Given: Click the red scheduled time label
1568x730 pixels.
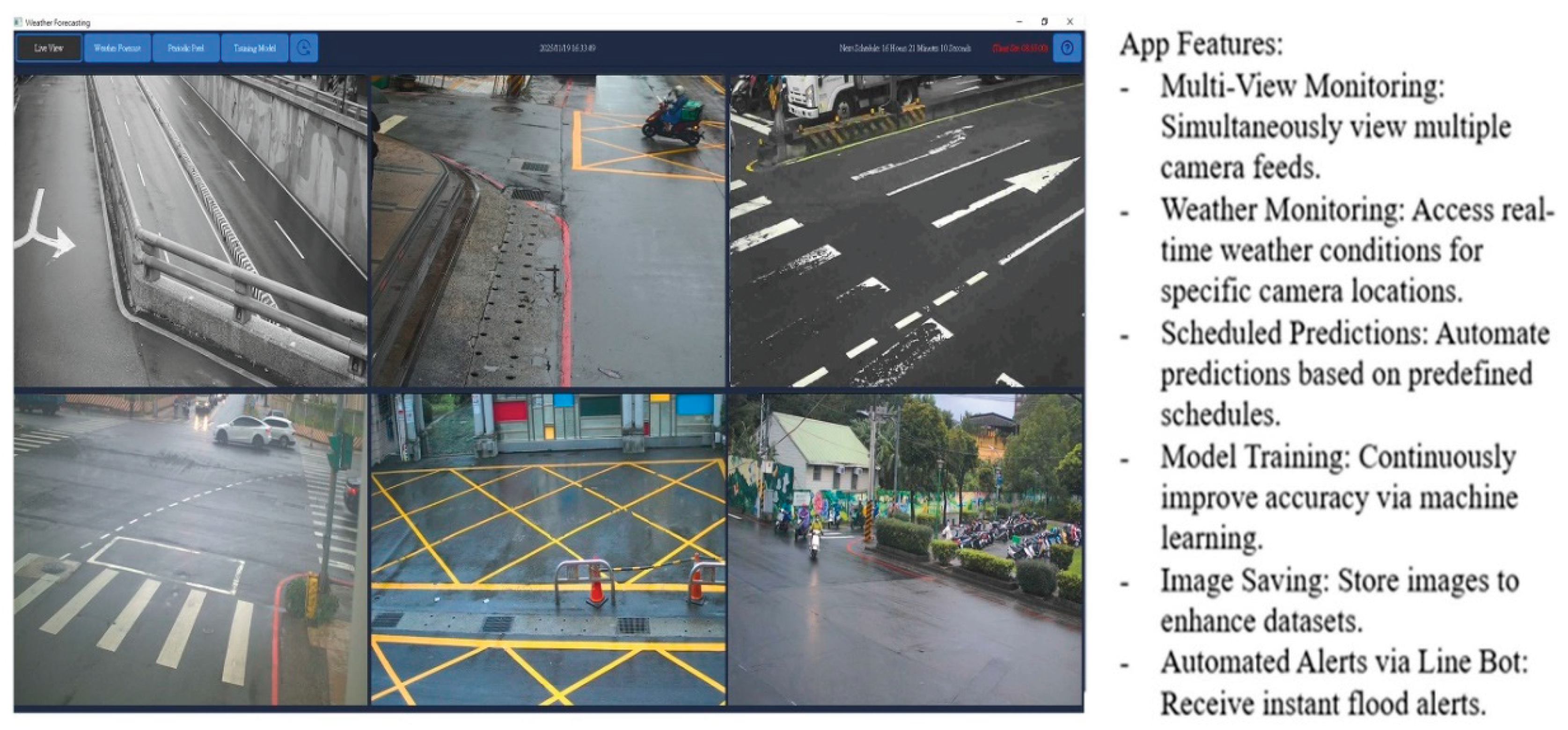Looking at the screenshot, I should click(1020, 48).
